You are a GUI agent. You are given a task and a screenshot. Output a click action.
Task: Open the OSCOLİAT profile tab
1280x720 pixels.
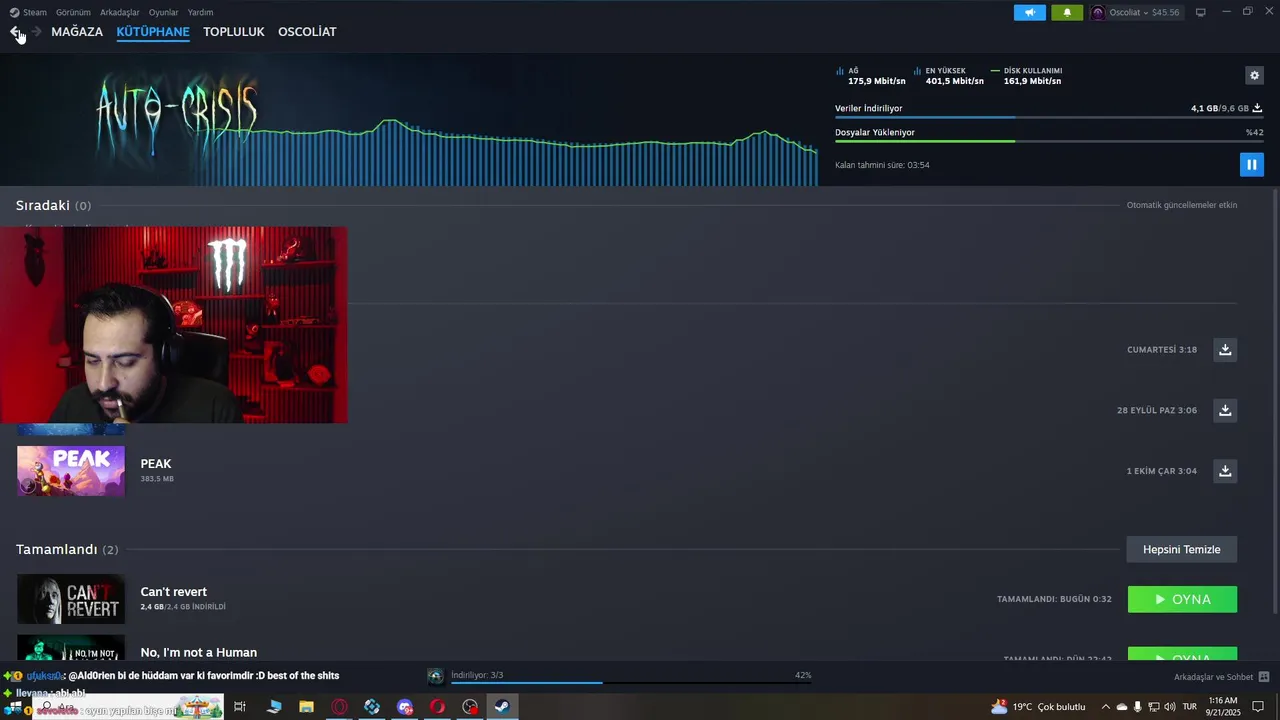(307, 32)
